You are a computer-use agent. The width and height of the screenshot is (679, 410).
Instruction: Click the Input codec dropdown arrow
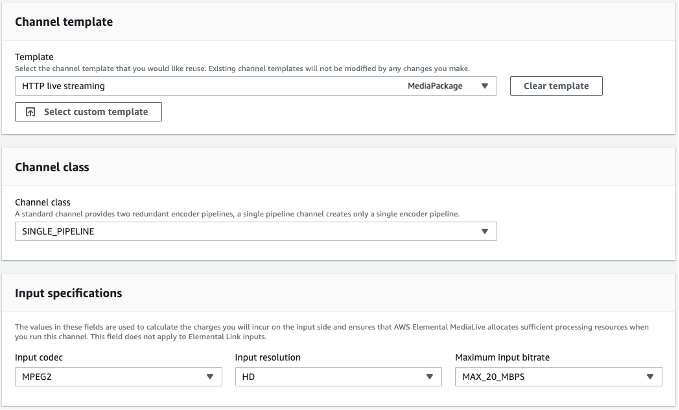click(210, 377)
